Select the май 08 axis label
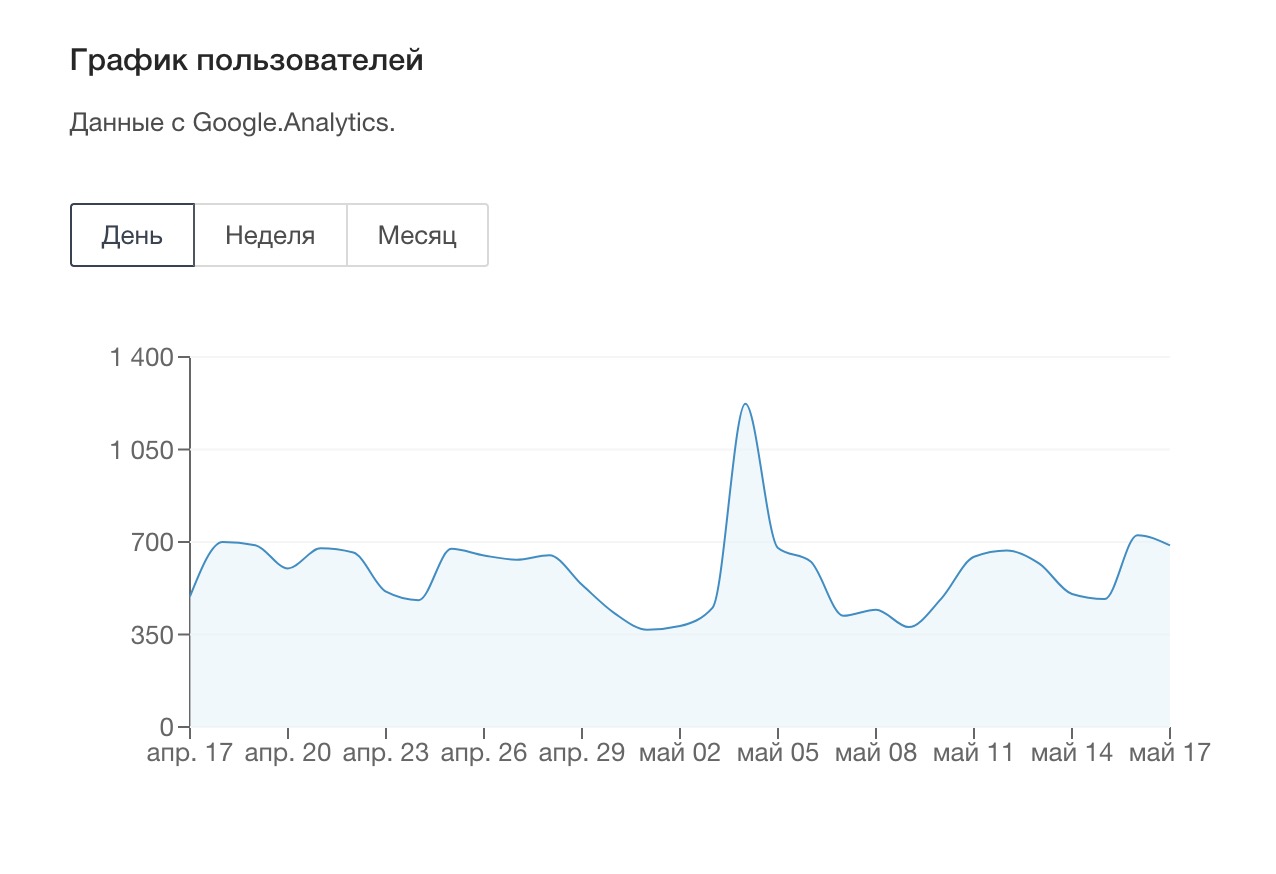1276x874 pixels. point(875,753)
